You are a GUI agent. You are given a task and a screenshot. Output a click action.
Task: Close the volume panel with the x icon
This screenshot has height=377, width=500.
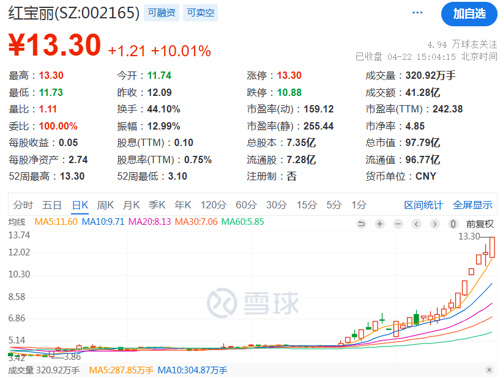click(x=489, y=370)
